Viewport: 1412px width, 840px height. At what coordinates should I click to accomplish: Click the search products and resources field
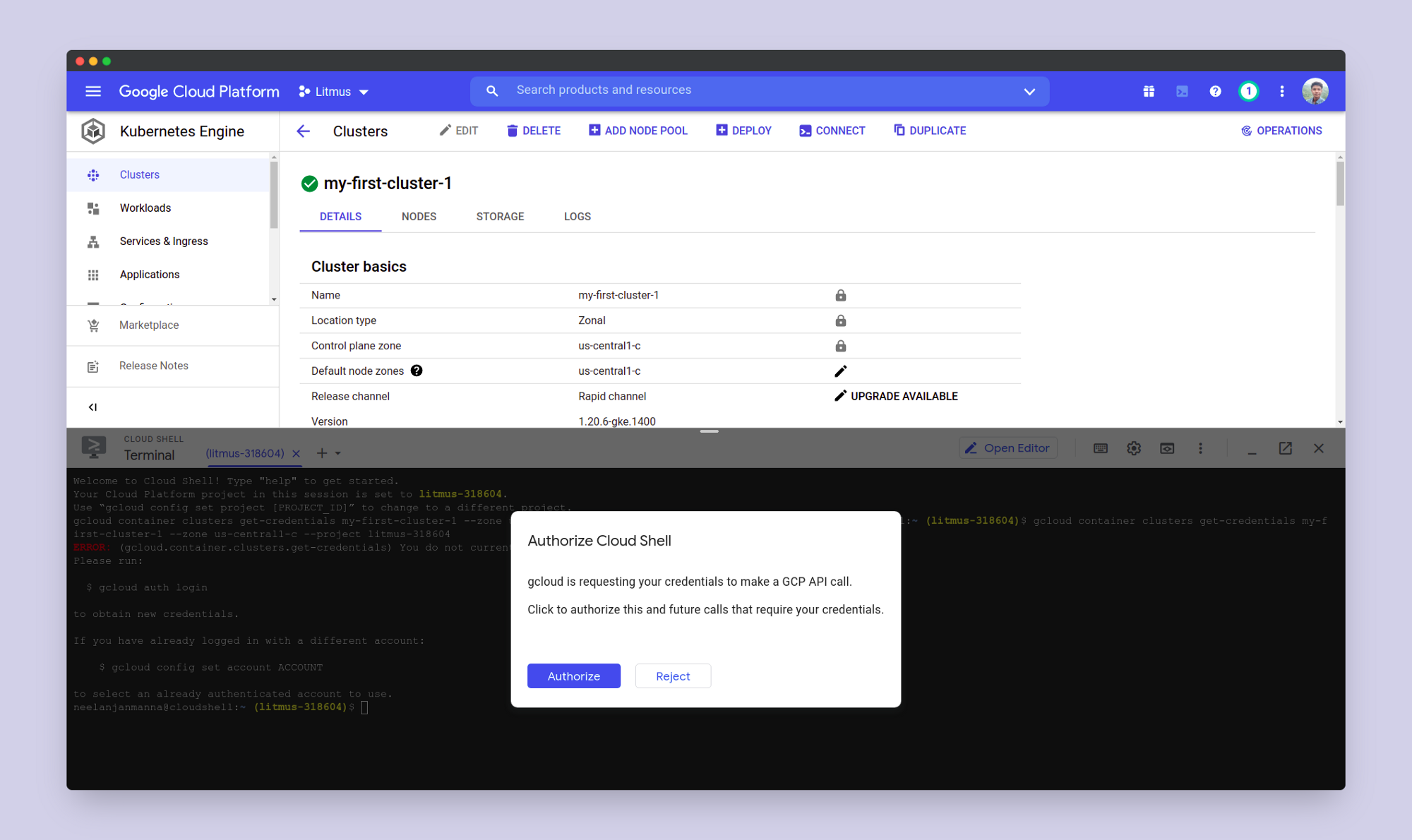click(x=760, y=90)
